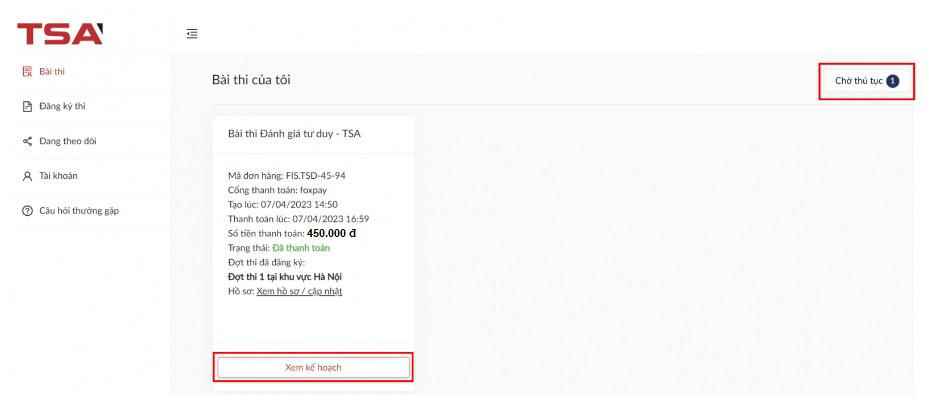Click the document icon beside Đăng ký thi
This screenshot has width=929, height=406.
pos(27,106)
